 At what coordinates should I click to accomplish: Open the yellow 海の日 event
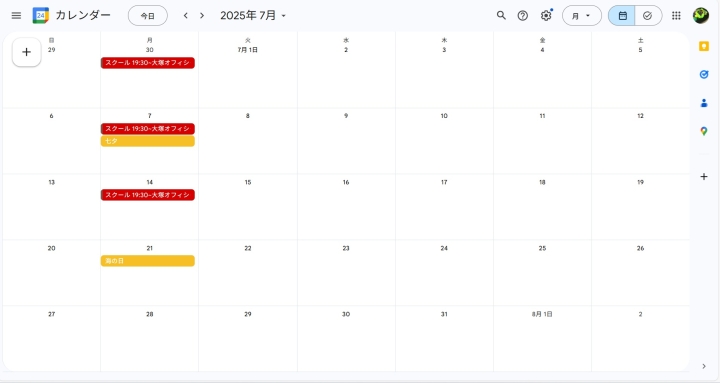coord(148,261)
